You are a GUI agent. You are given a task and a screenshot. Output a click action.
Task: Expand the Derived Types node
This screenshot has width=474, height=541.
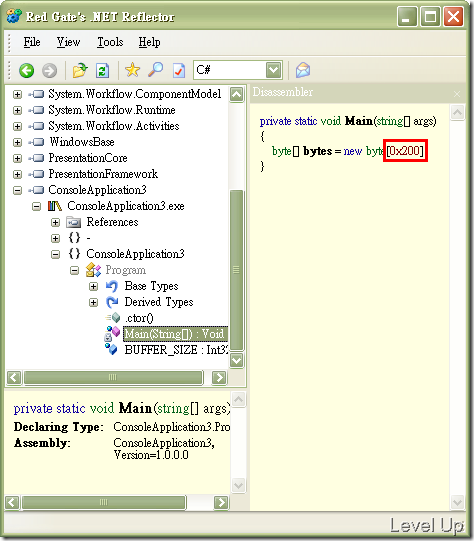(x=93, y=302)
